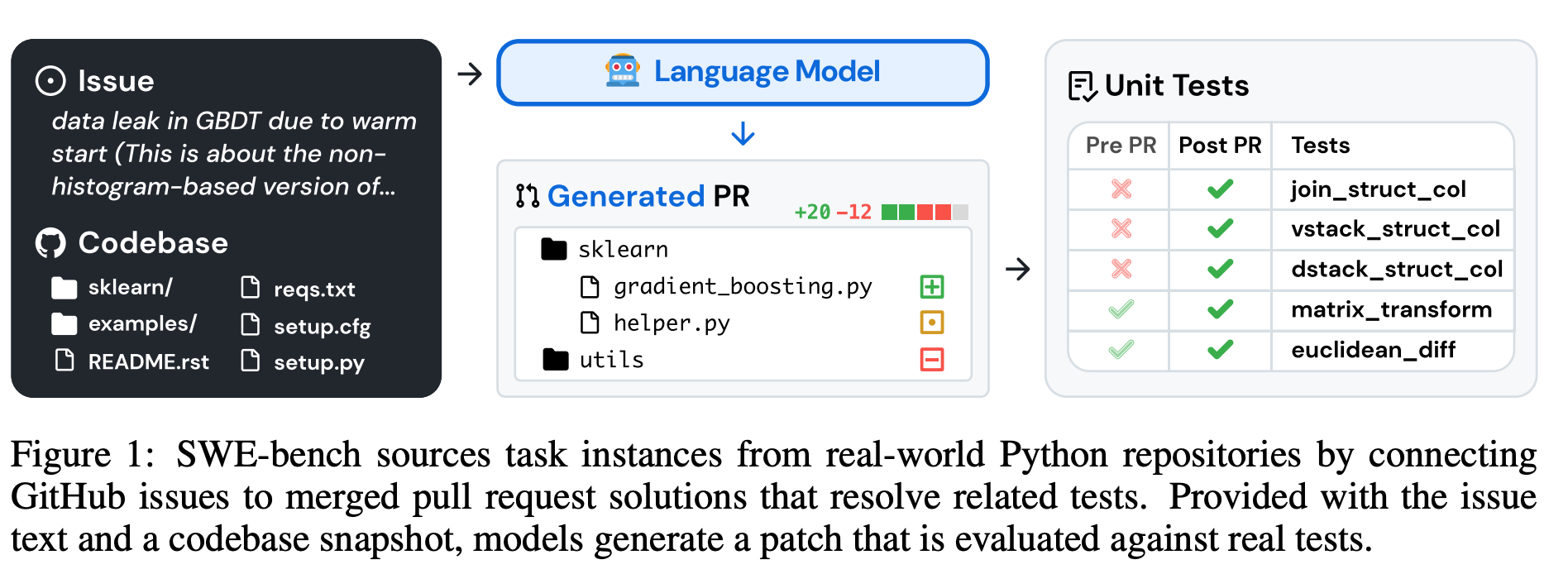Image resolution: width=1568 pixels, height=574 pixels.
Task: Click the diff stat color bar in Generated PR
Action: 925,213
